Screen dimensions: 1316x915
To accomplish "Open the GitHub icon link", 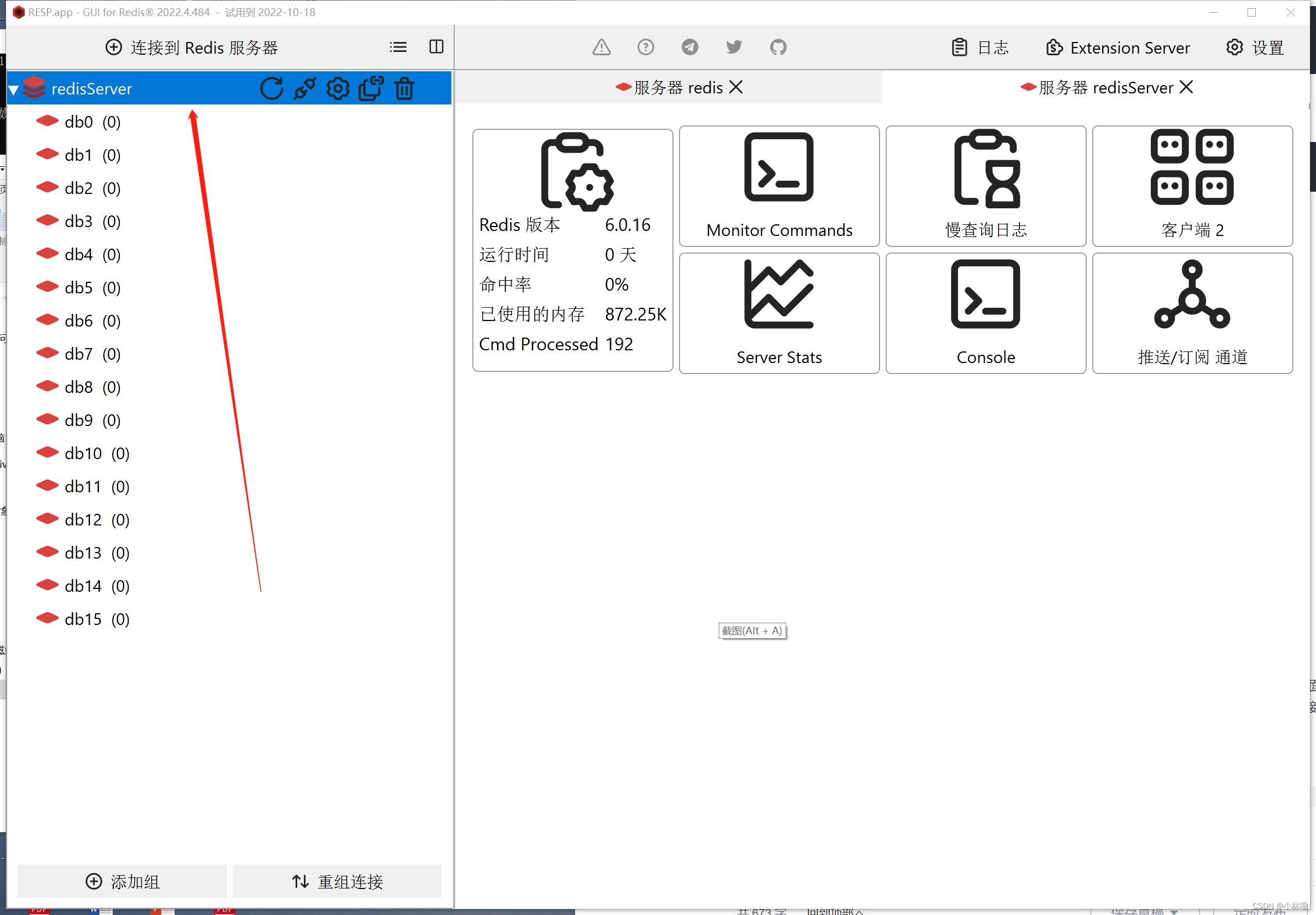I will point(778,47).
